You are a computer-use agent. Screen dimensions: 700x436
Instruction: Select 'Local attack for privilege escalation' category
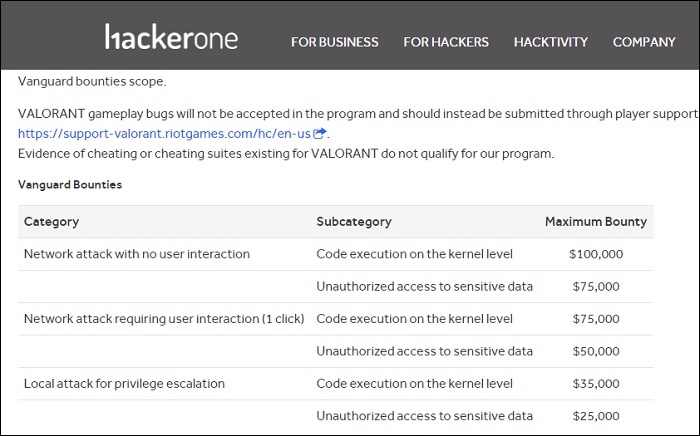[x=124, y=383]
